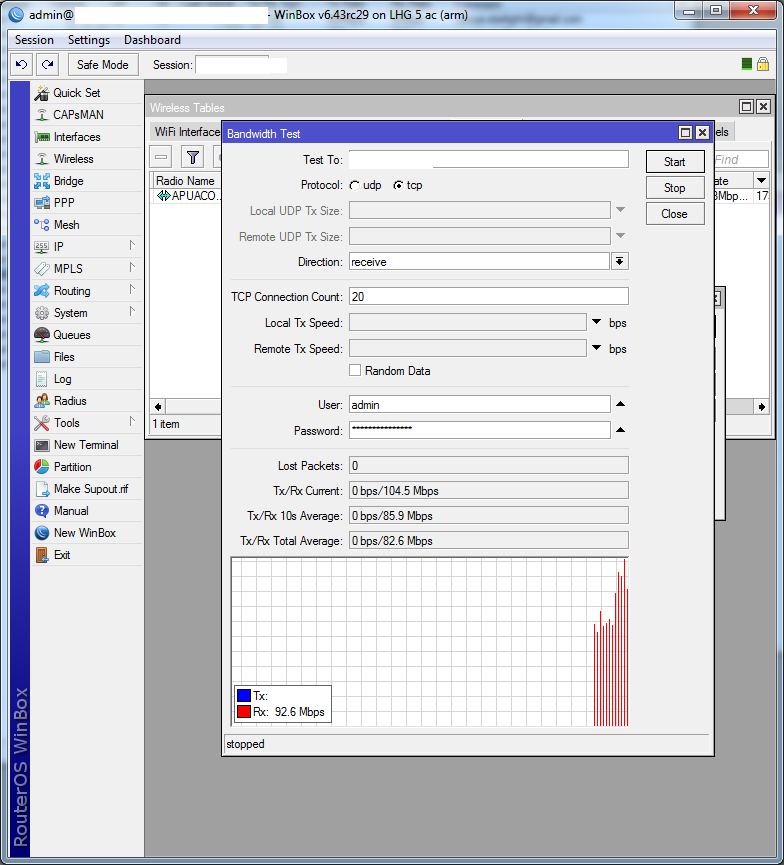Click the Radio Name column header

[186, 180]
